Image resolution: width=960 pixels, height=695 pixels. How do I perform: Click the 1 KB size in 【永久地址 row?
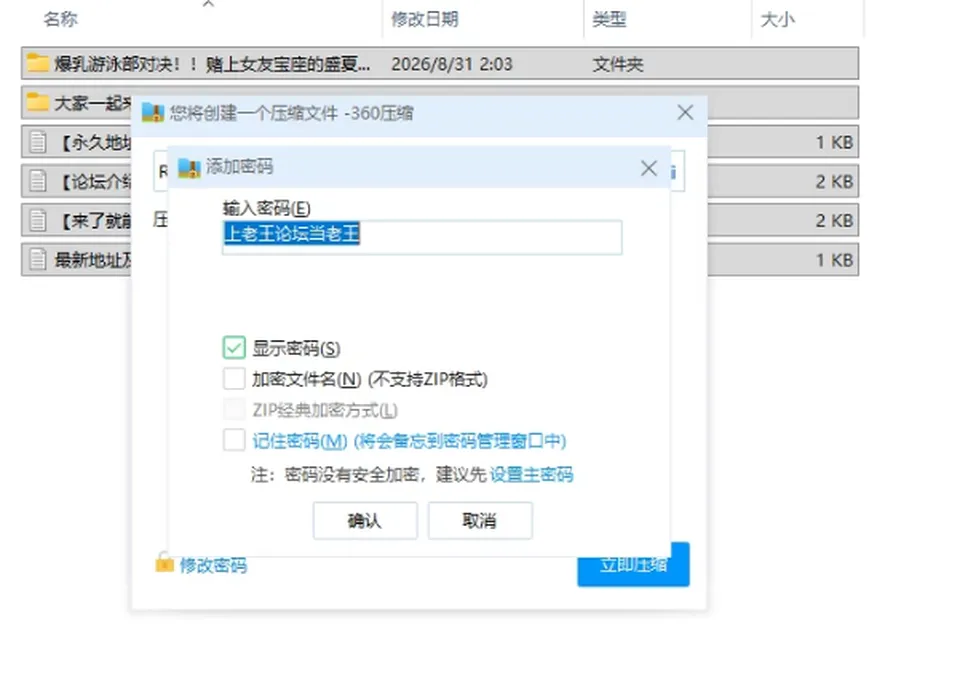pyautogui.click(x=834, y=142)
